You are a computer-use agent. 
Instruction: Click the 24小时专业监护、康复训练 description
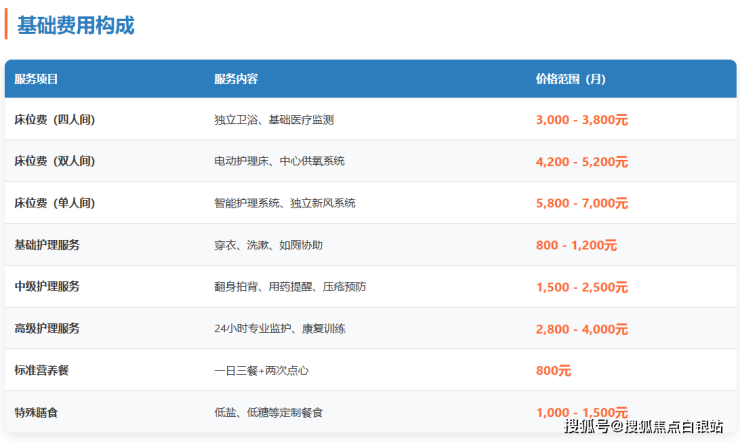[280, 328]
